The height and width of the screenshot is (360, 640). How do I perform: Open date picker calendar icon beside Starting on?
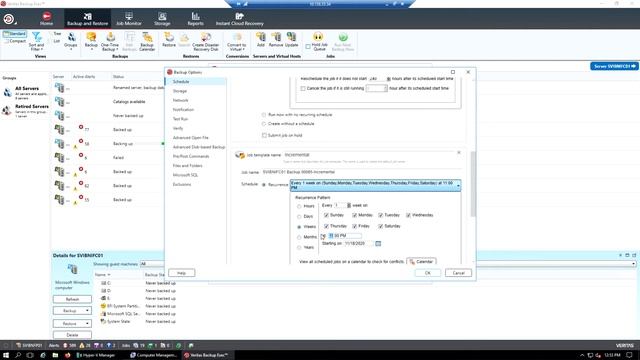point(378,243)
